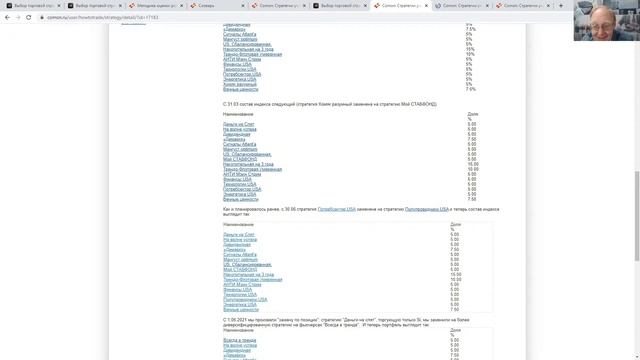The width and height of the screenshot is (640, 360).
Task: Open Финансы USA in the 31.03 table
Action: 237,179
